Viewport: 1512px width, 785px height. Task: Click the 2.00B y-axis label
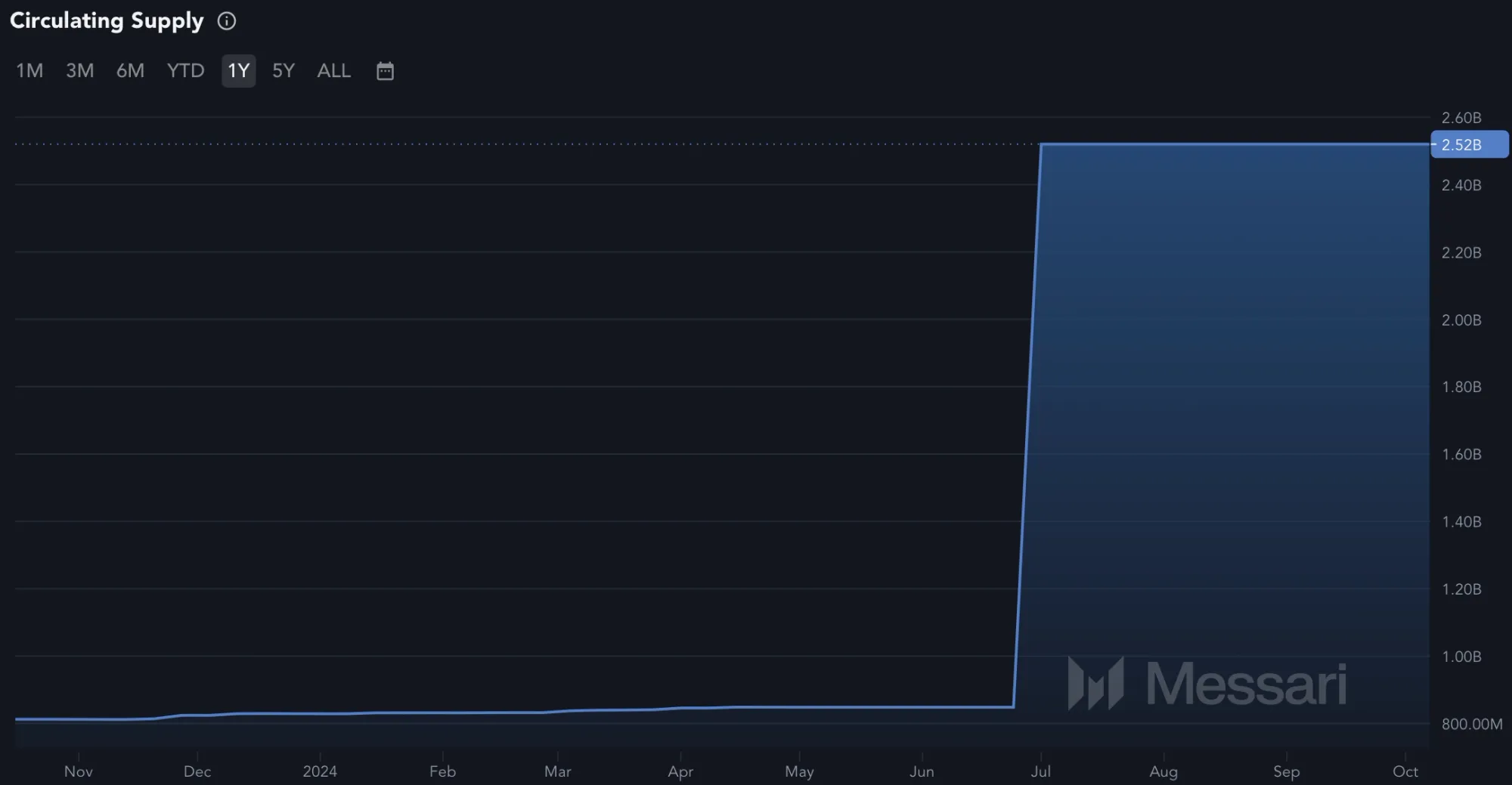[x=1461, y=320]
